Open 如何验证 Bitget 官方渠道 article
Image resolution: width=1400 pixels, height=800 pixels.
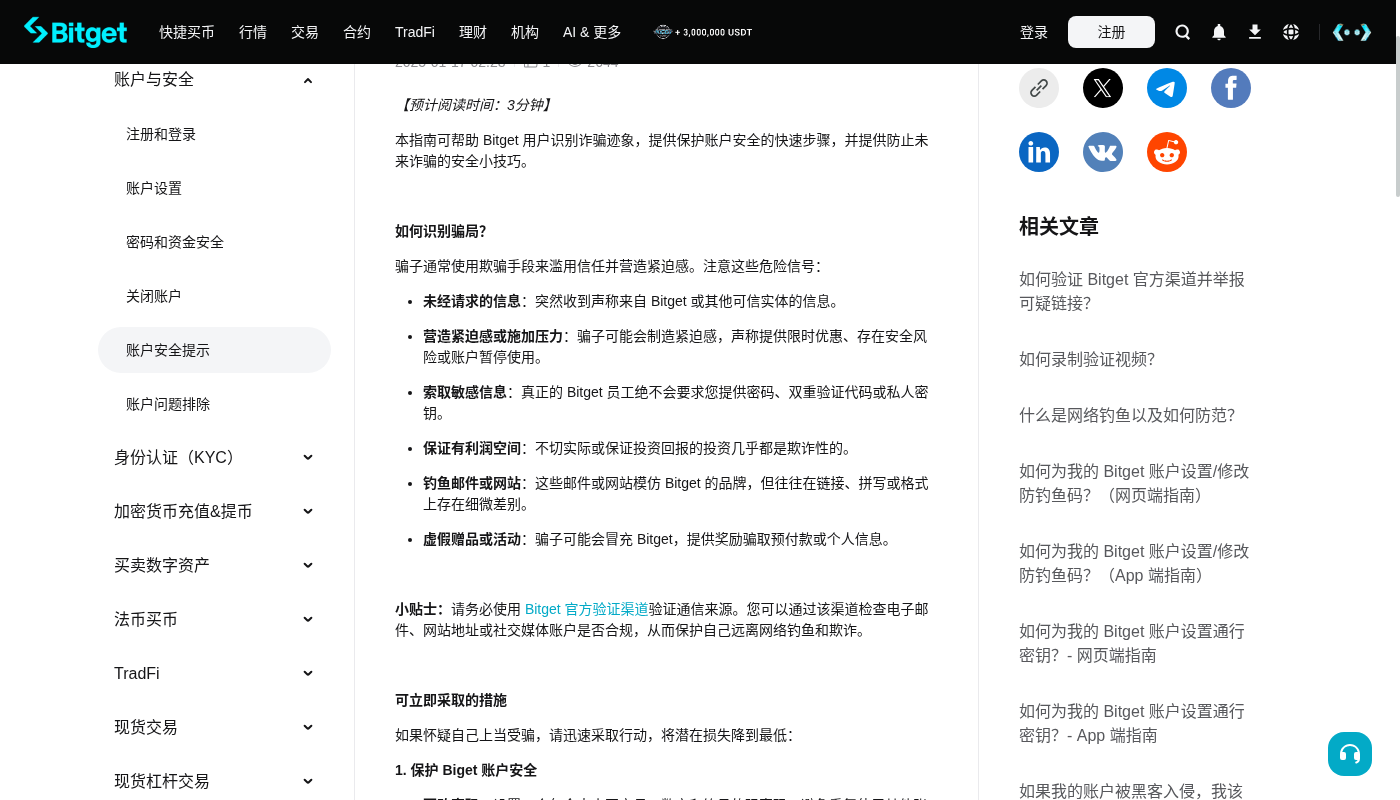(1132, 291)
